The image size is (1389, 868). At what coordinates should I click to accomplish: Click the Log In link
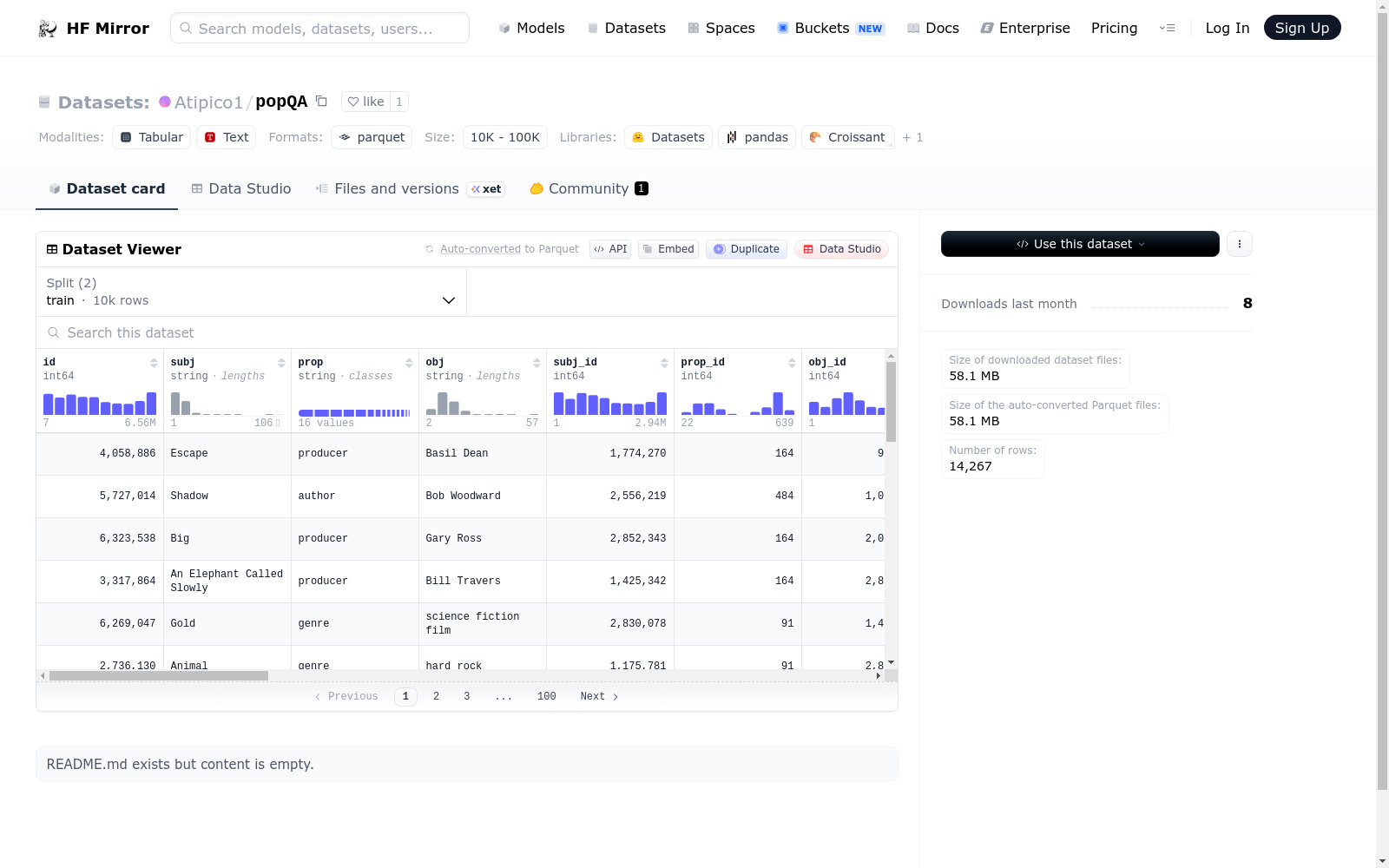[x=1228, y=28]
